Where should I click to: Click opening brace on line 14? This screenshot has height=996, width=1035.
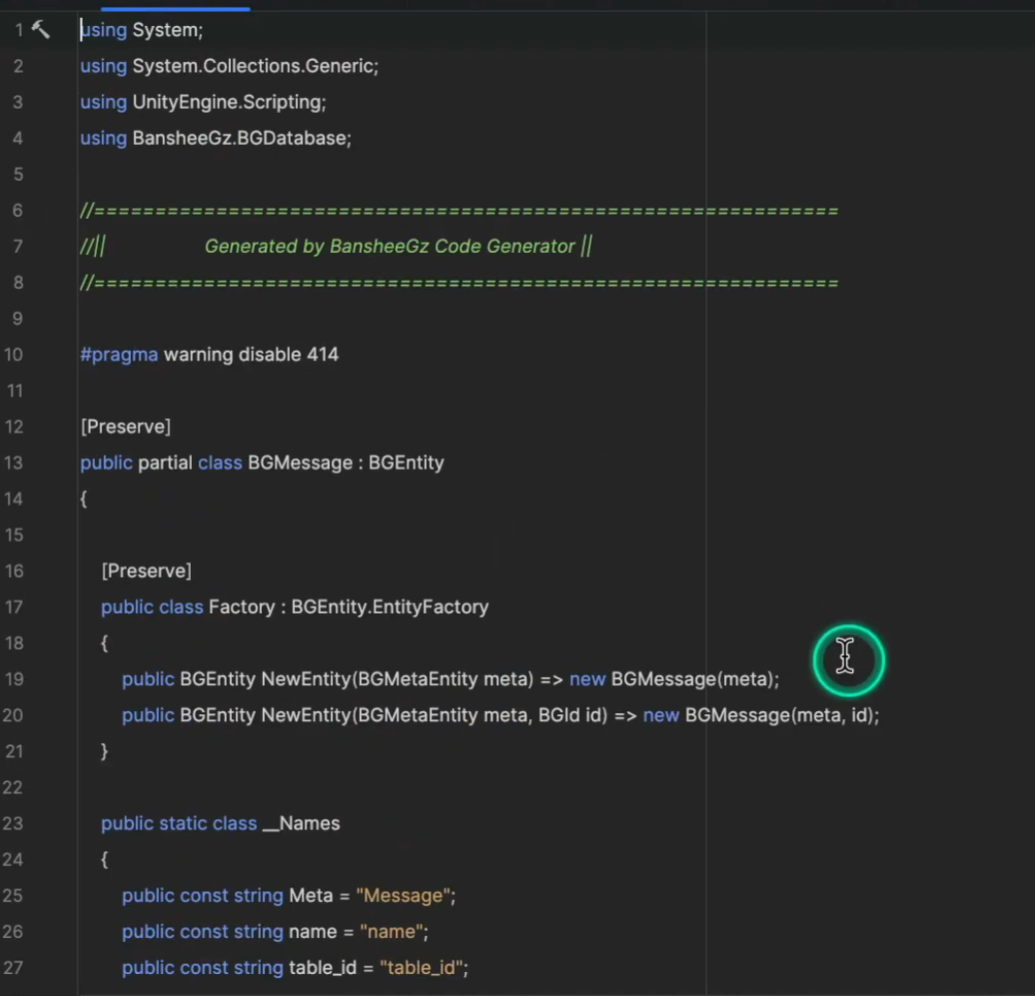[84, 499]
